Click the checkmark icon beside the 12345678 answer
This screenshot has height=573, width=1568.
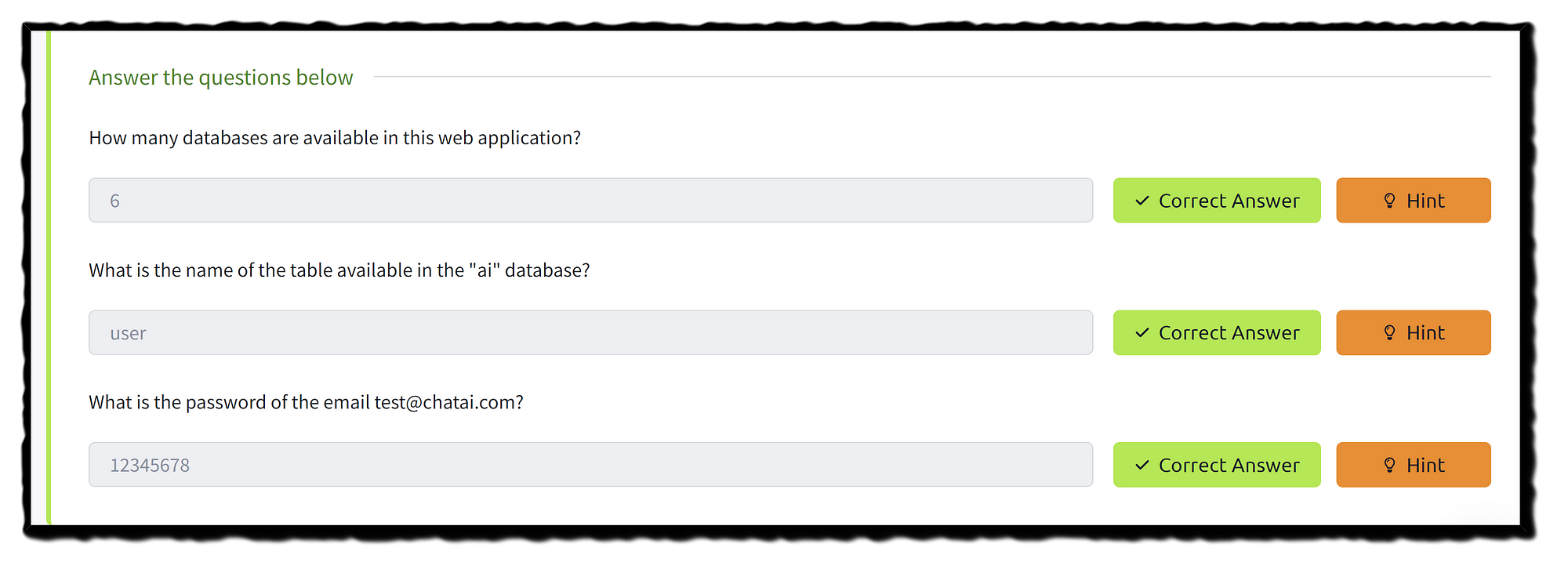pos(1142,465)
